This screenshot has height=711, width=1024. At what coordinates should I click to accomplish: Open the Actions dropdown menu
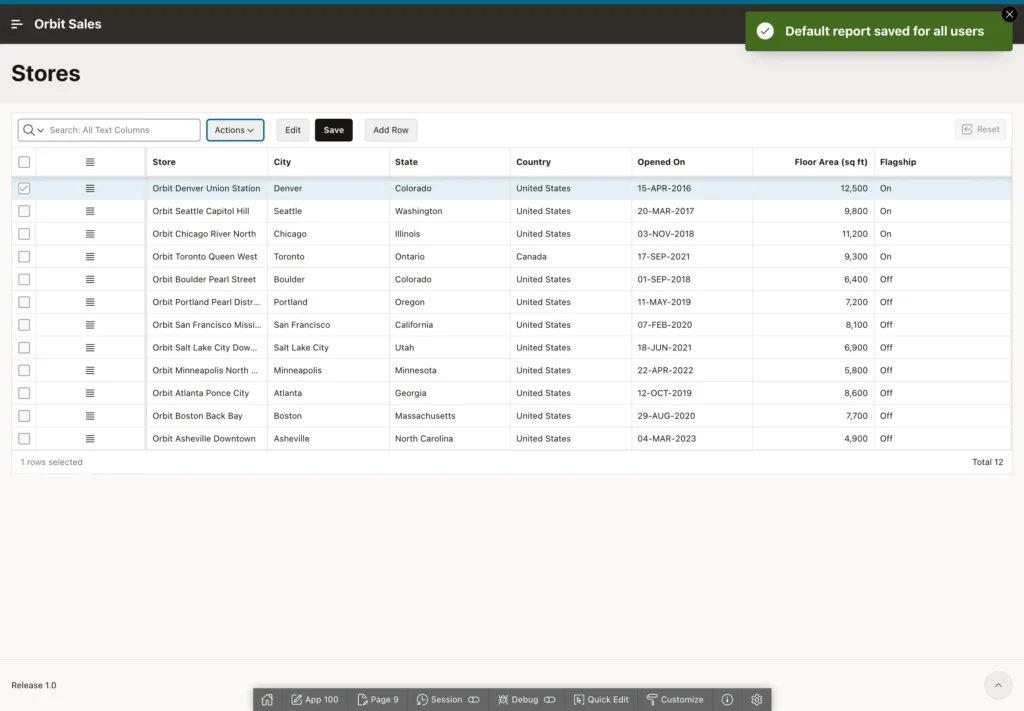point(235,130)
